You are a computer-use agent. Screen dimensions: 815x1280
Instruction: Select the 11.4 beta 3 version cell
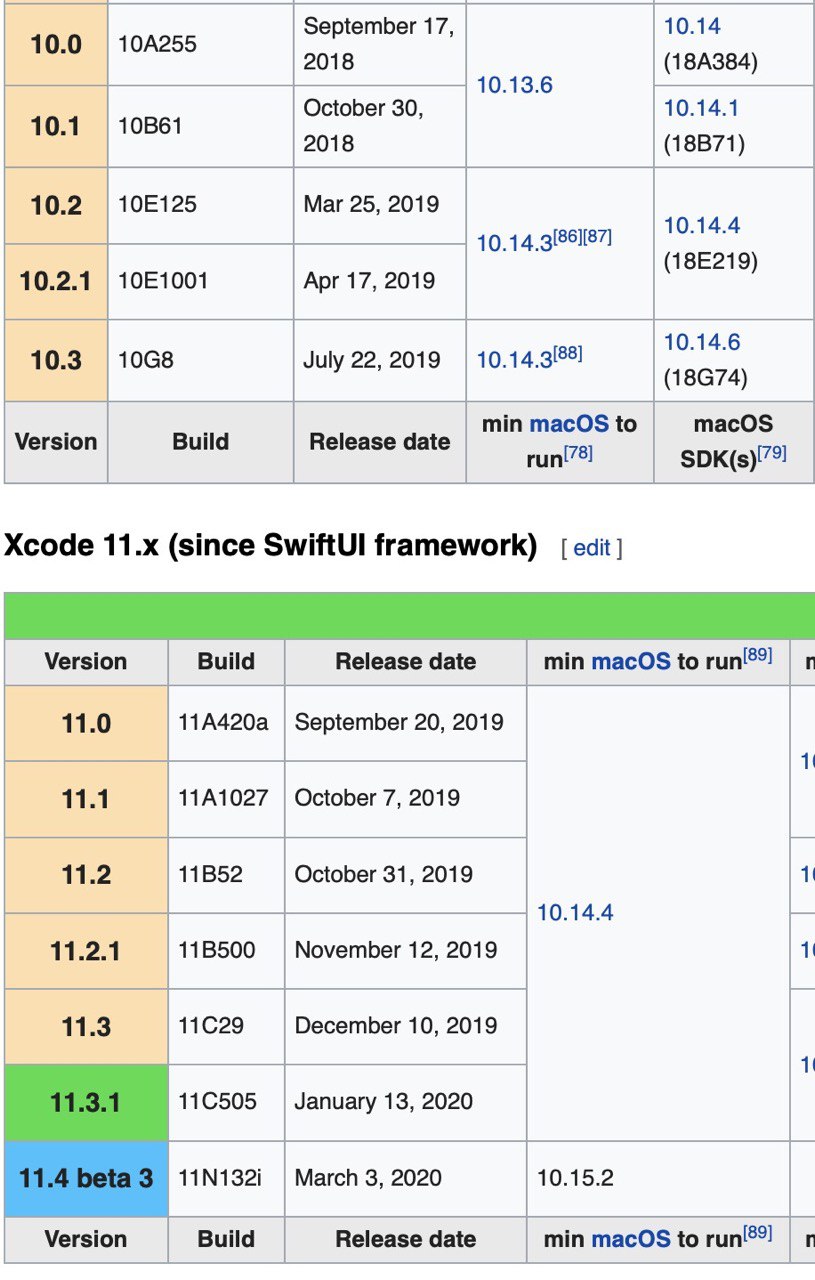(86, 1178)
